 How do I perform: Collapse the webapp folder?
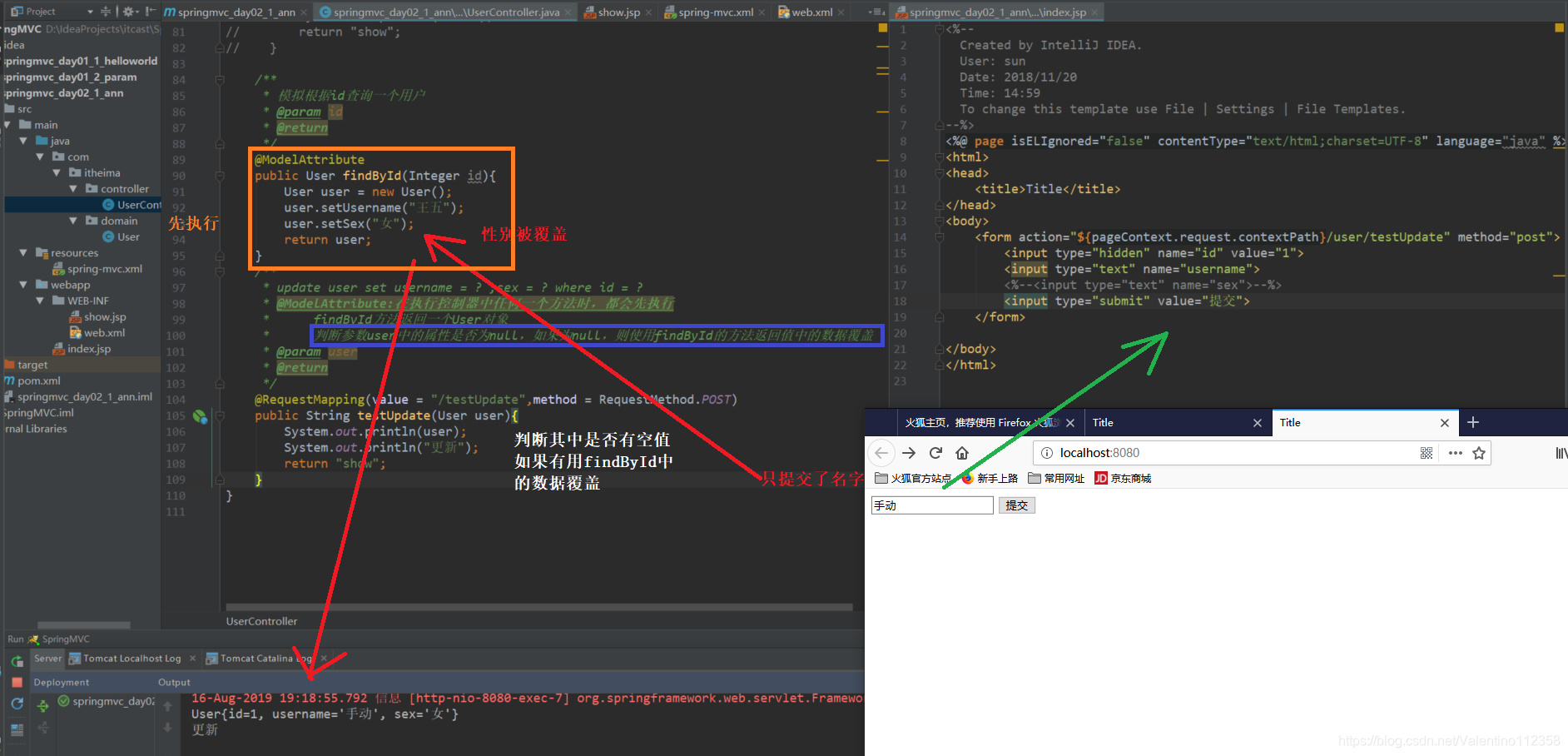click(x=24, y=285)
